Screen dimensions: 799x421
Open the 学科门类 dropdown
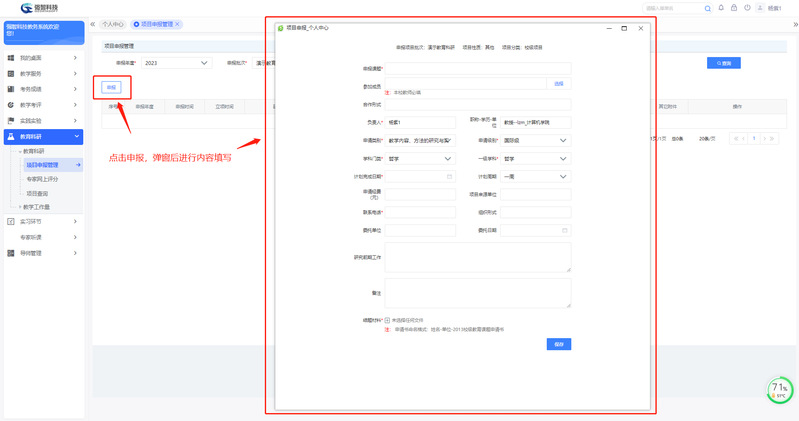coord(420,158)
